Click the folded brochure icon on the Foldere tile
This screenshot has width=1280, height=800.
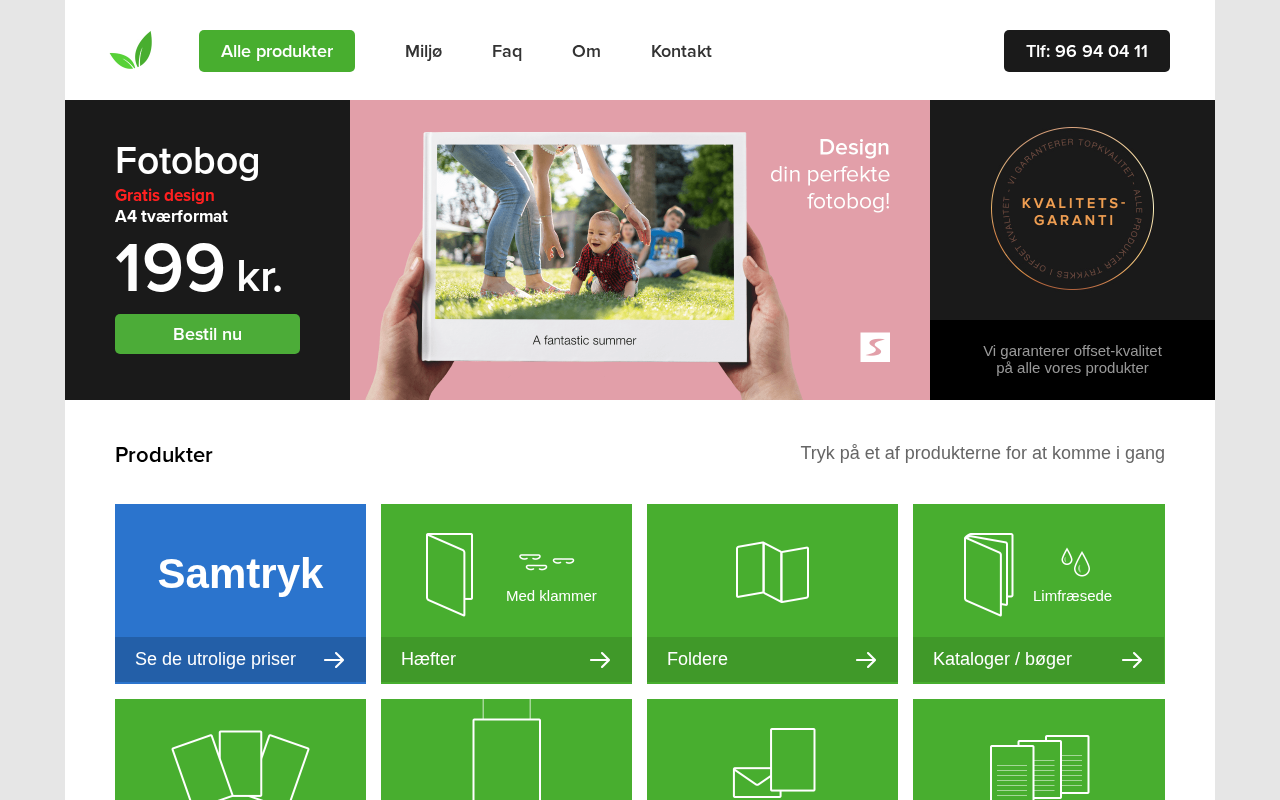coord(772,572)
